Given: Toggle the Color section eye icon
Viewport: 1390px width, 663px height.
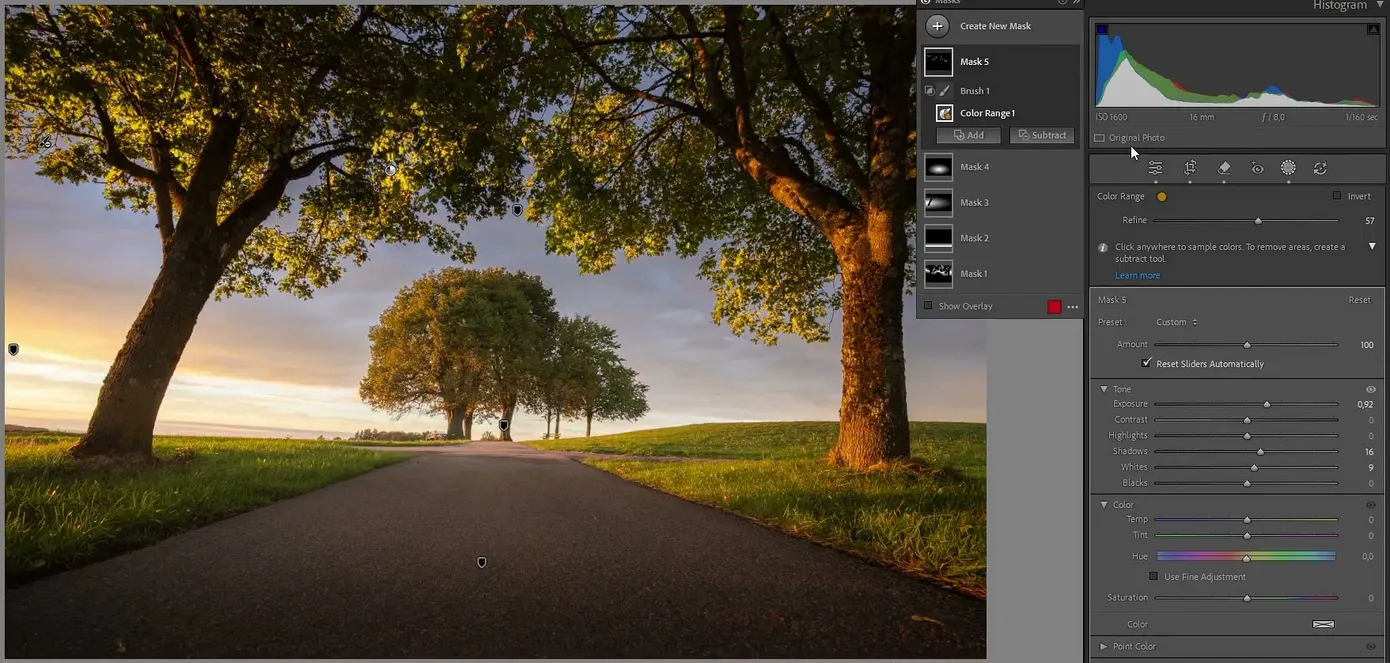Looking at the screenshot, I should [1371, 505].
